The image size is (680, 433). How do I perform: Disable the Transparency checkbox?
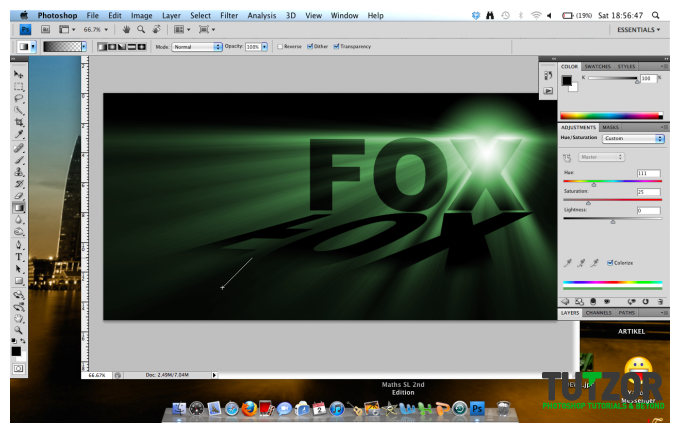[337, 46]
